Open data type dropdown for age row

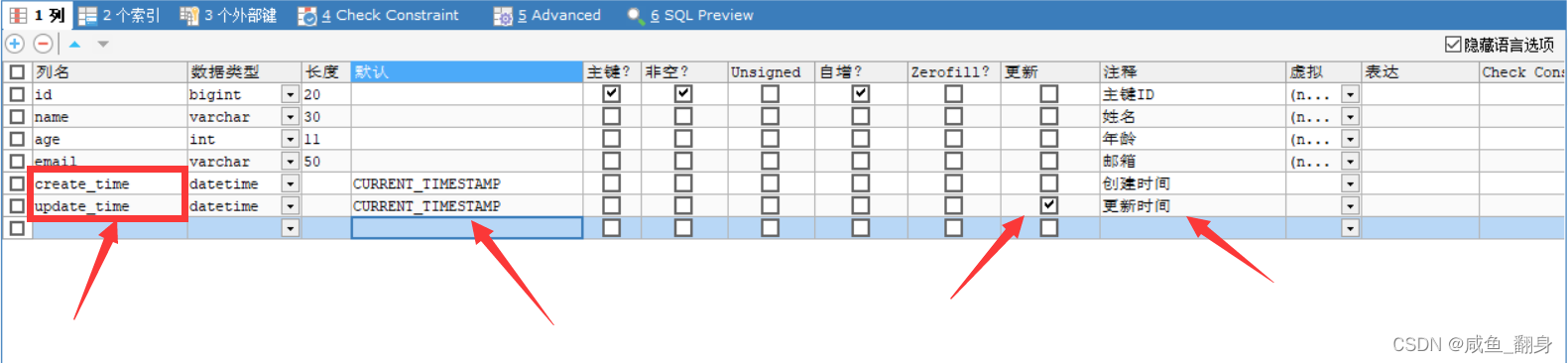point(290,139)
